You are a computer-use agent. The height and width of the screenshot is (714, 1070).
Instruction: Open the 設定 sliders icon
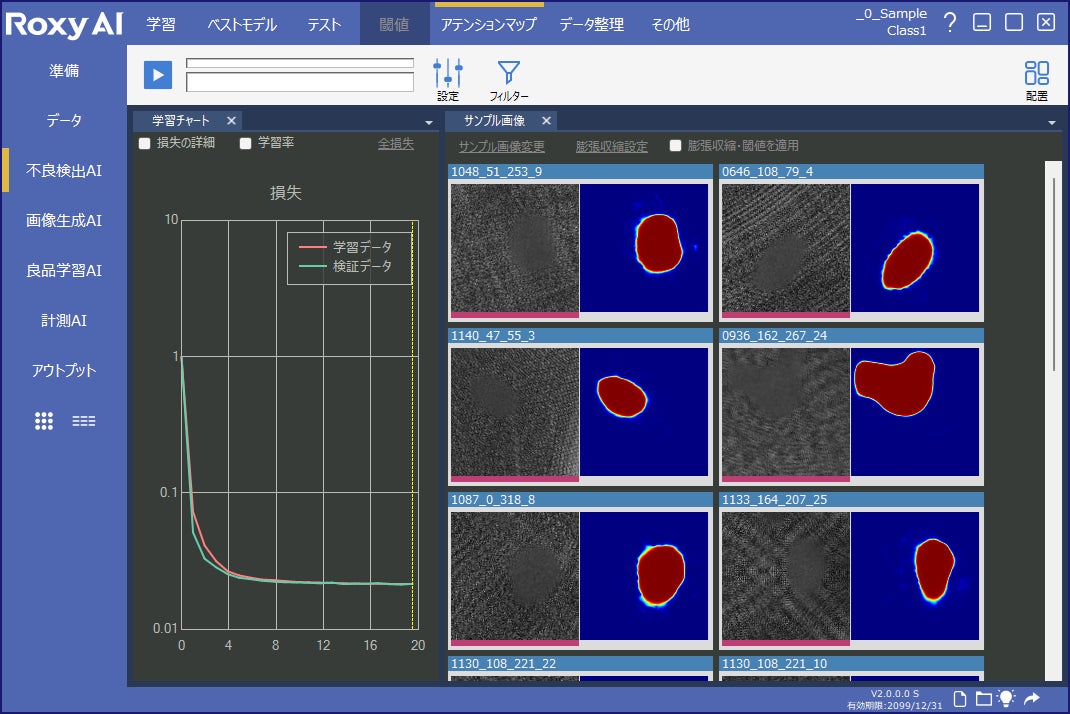tap(448, 74)
